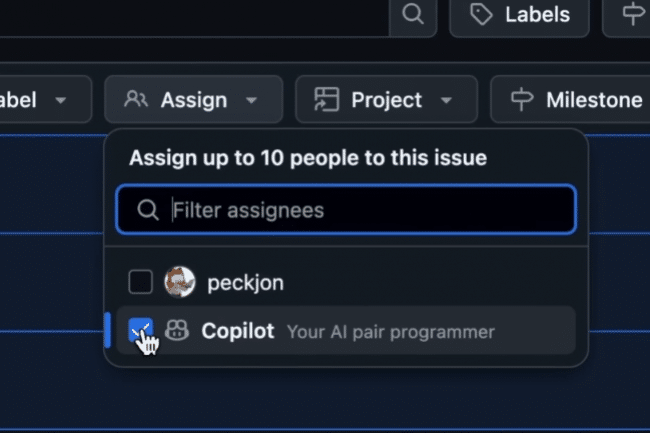Viewport: 650px width, 433px height.
Task: Click the Copilot robot icon
Action: point(177,330)
